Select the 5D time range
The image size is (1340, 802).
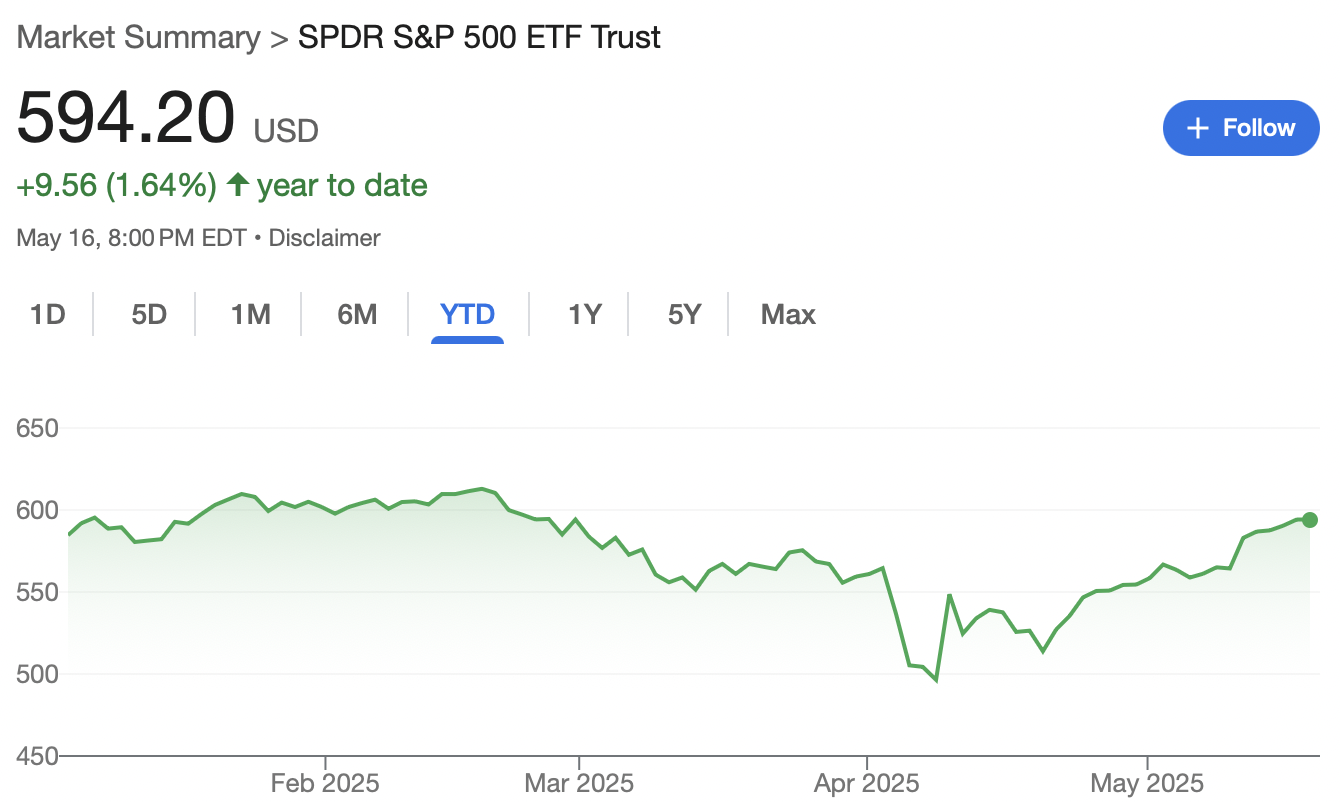pos(149,315)
